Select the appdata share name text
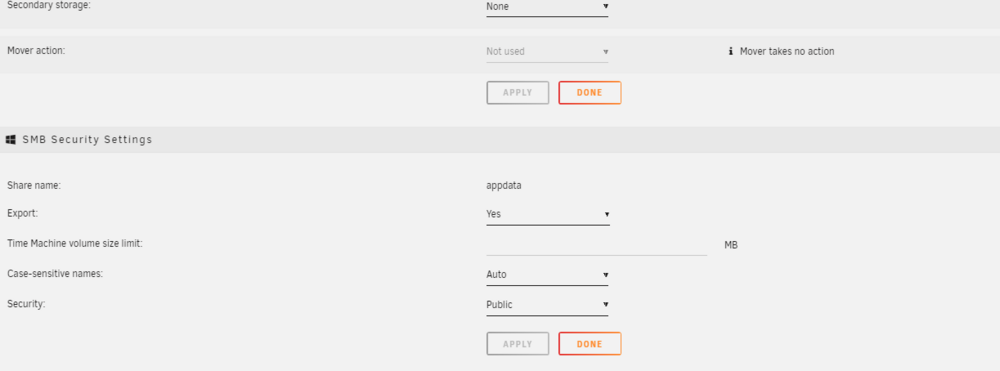This screenshot has height=371, width=1000. (504, 186)
